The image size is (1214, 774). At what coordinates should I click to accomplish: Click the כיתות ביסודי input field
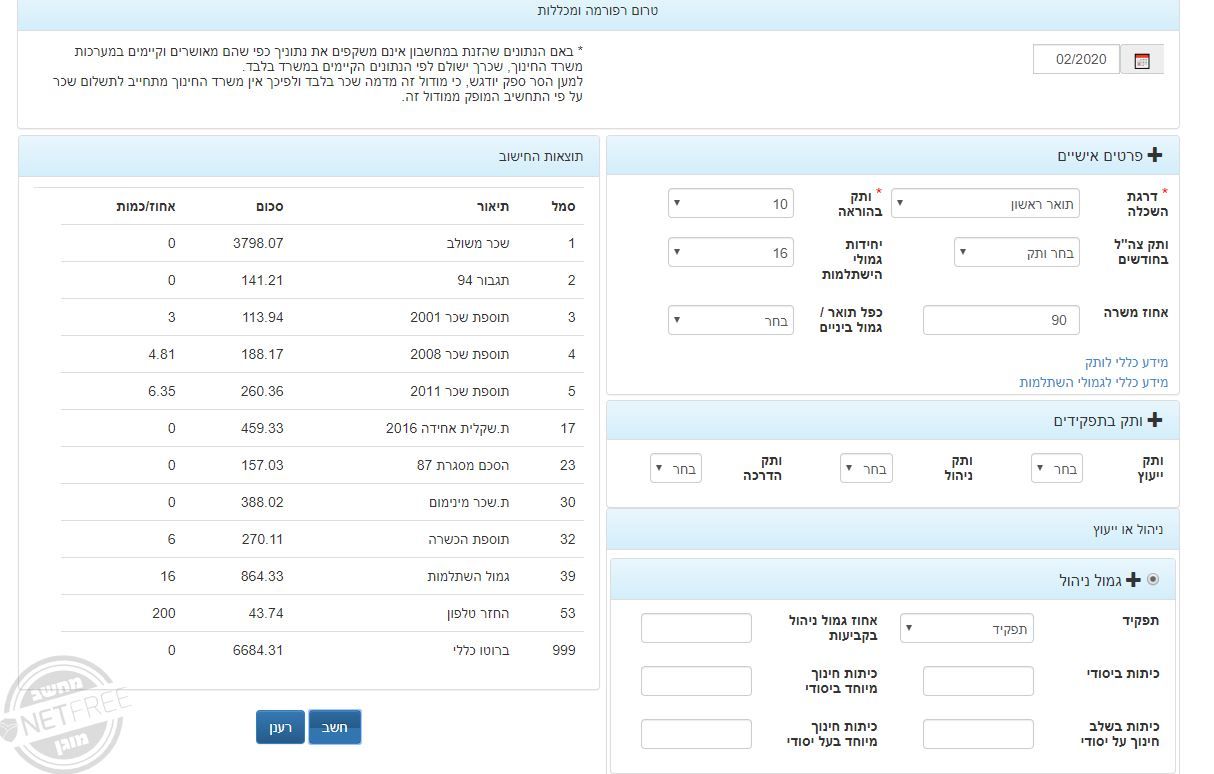pos(978,681)
